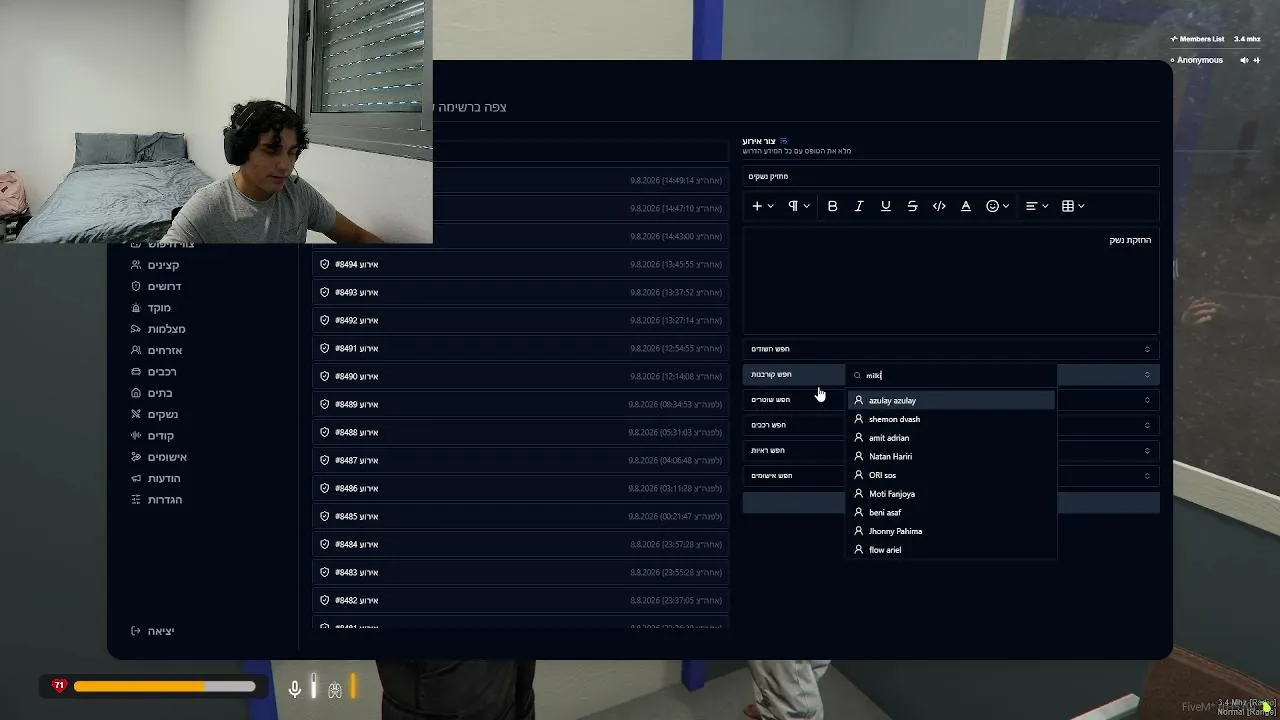
Task: Open event #8489 in the list
Action: [521, 404]
